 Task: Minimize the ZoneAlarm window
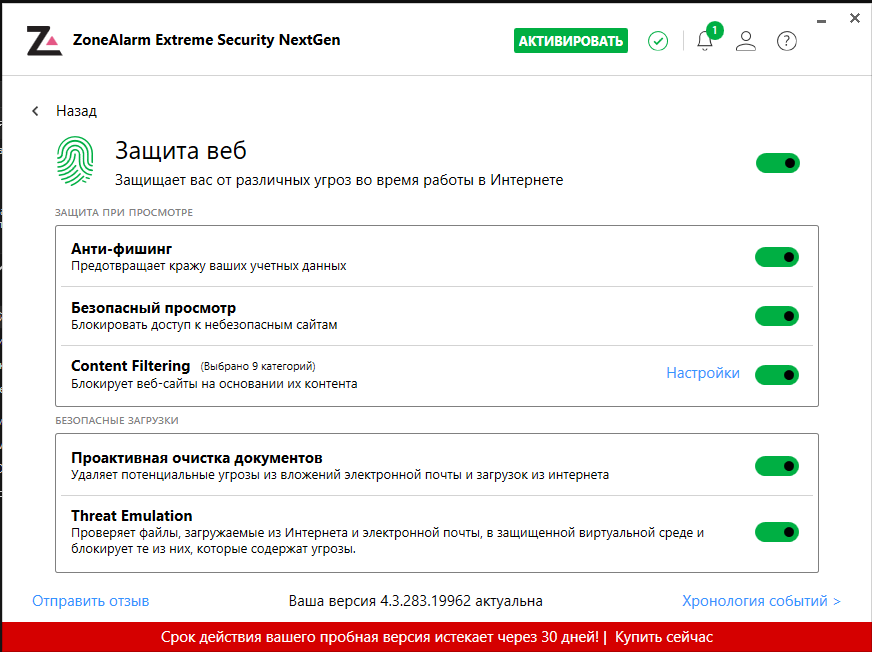821,21
